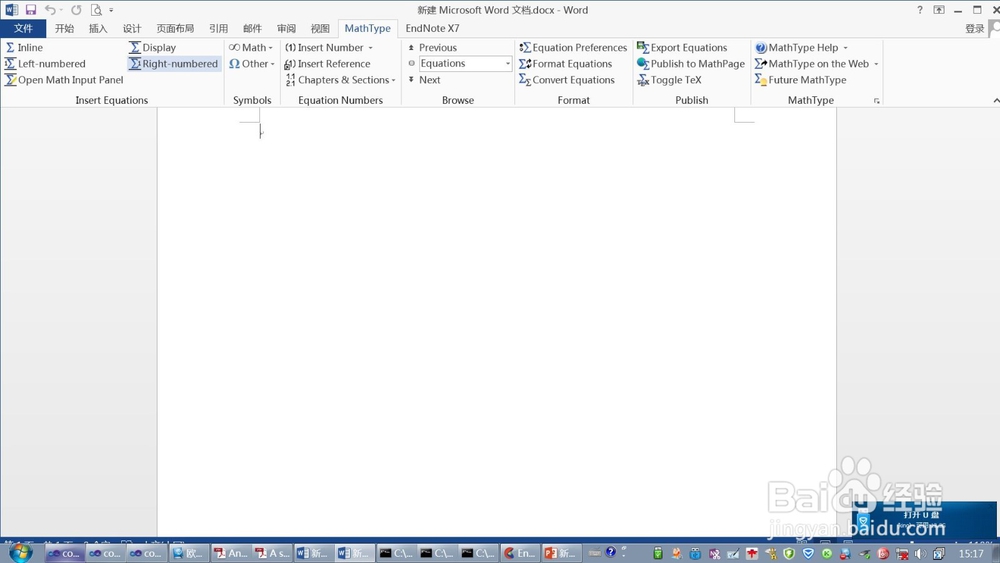Open the taskbar clock showing 15:17

pos(972,554)
